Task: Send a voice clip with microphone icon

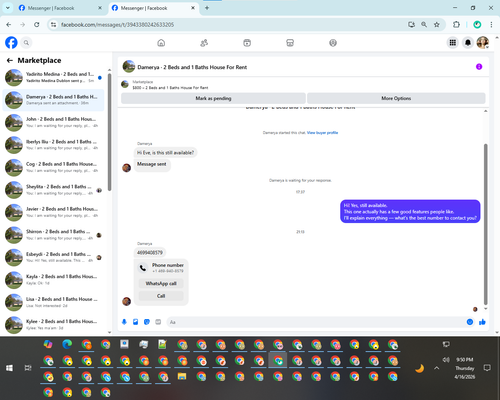Action: (124, 322)
